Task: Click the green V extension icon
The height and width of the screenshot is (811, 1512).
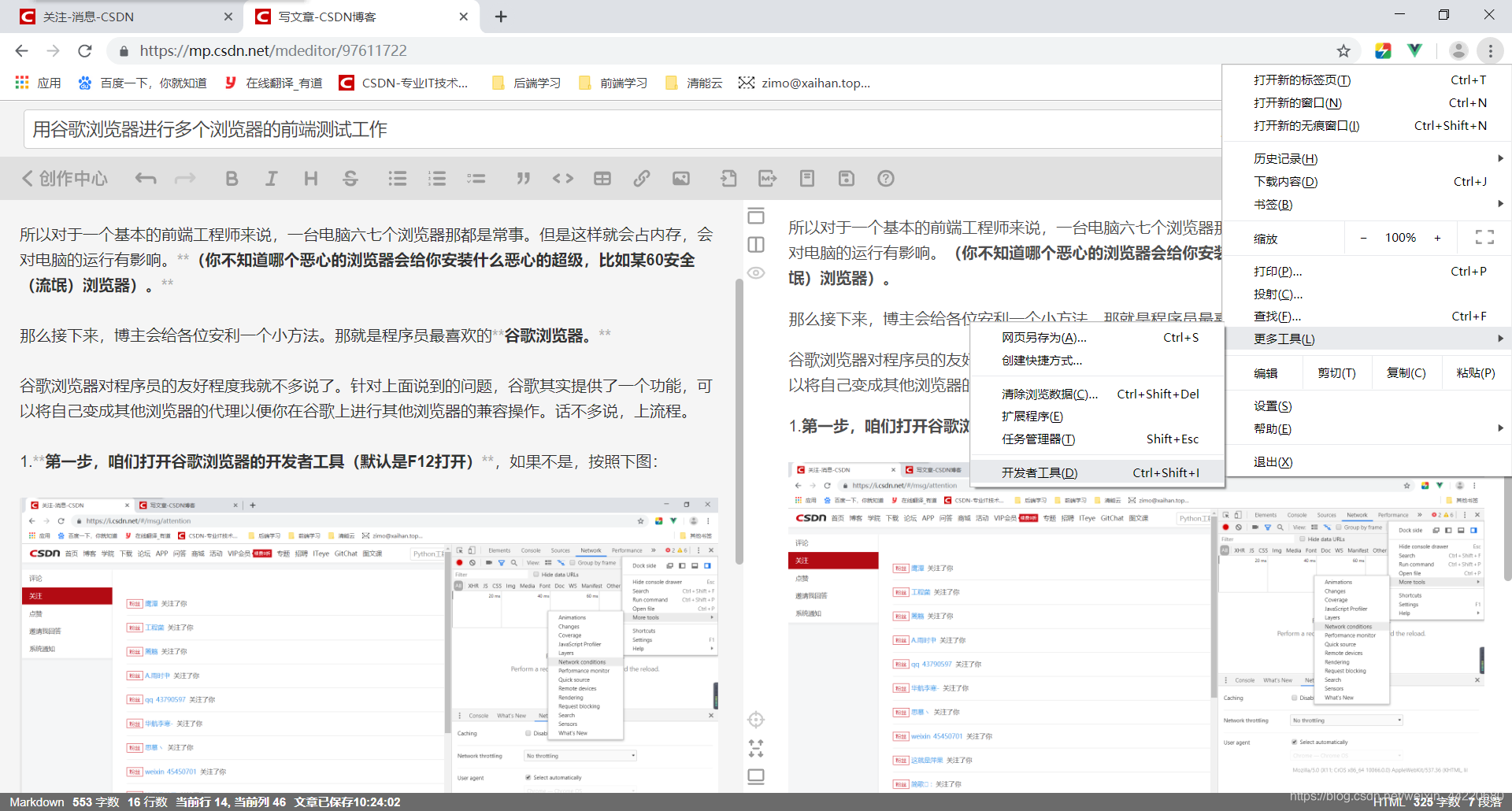Action: click(x=1415, y=50)
